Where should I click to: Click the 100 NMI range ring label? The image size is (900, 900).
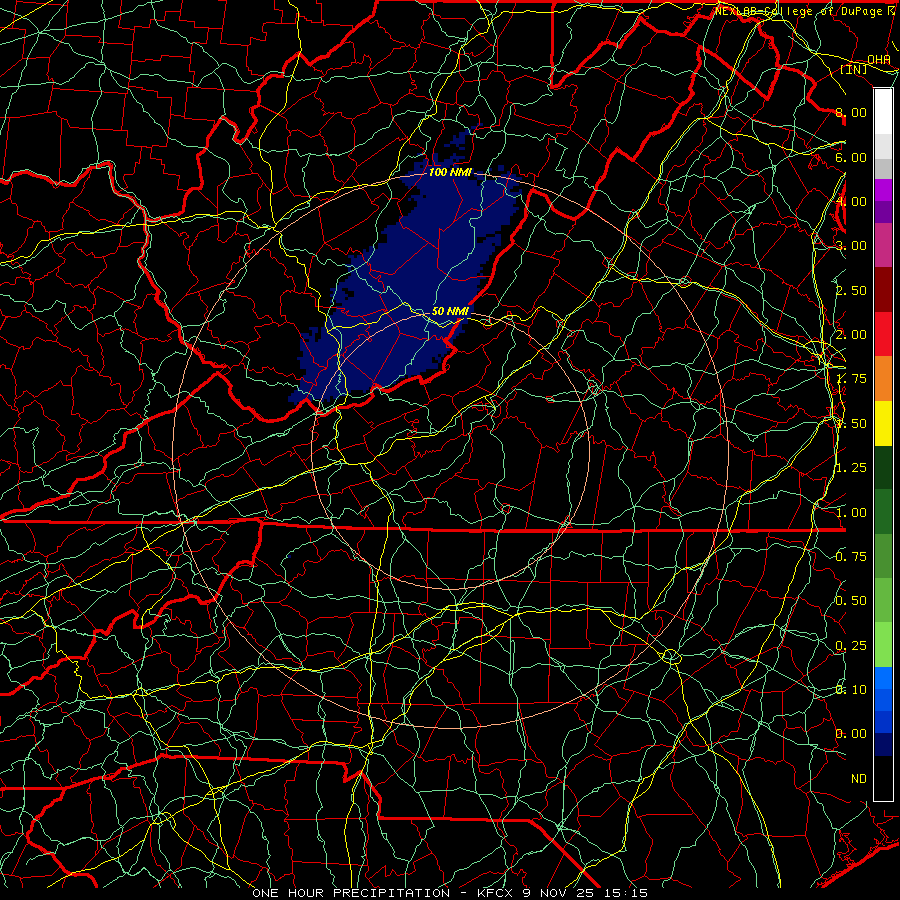click(x=450, y=172)
